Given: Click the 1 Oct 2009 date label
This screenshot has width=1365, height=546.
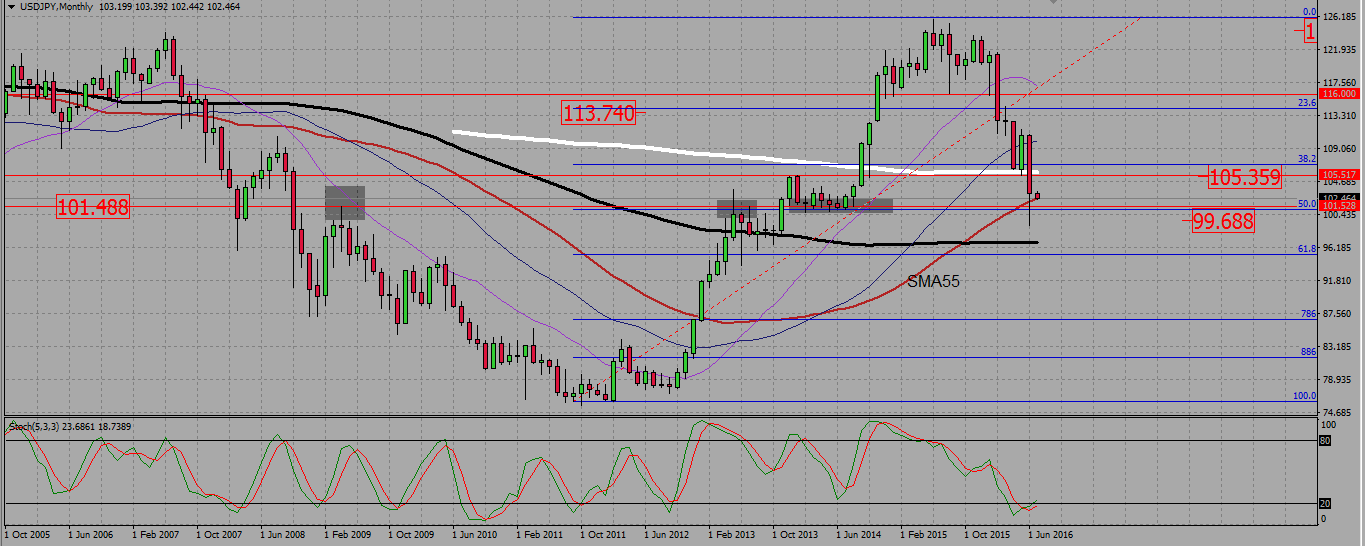Looking at the screenshot, I should coord(411,534).
